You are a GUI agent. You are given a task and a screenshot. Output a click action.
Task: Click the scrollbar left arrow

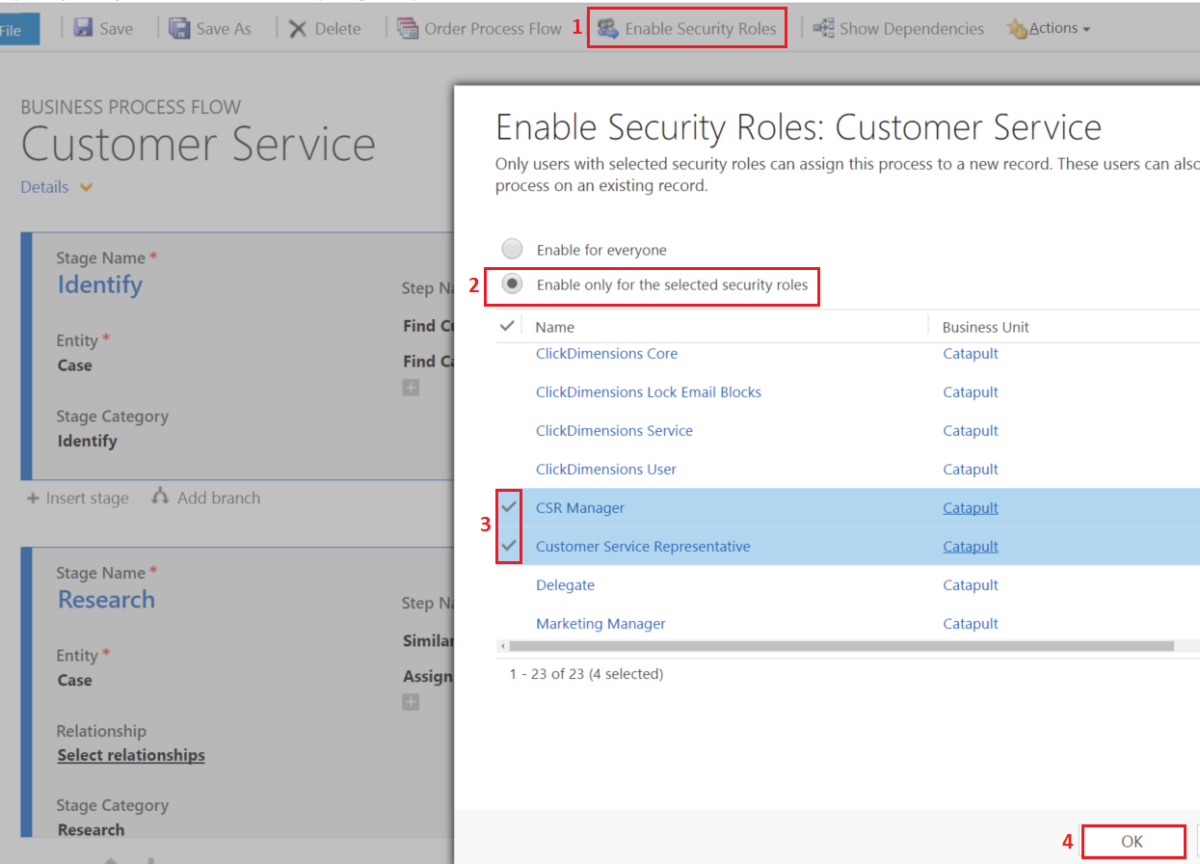[502, 646]
